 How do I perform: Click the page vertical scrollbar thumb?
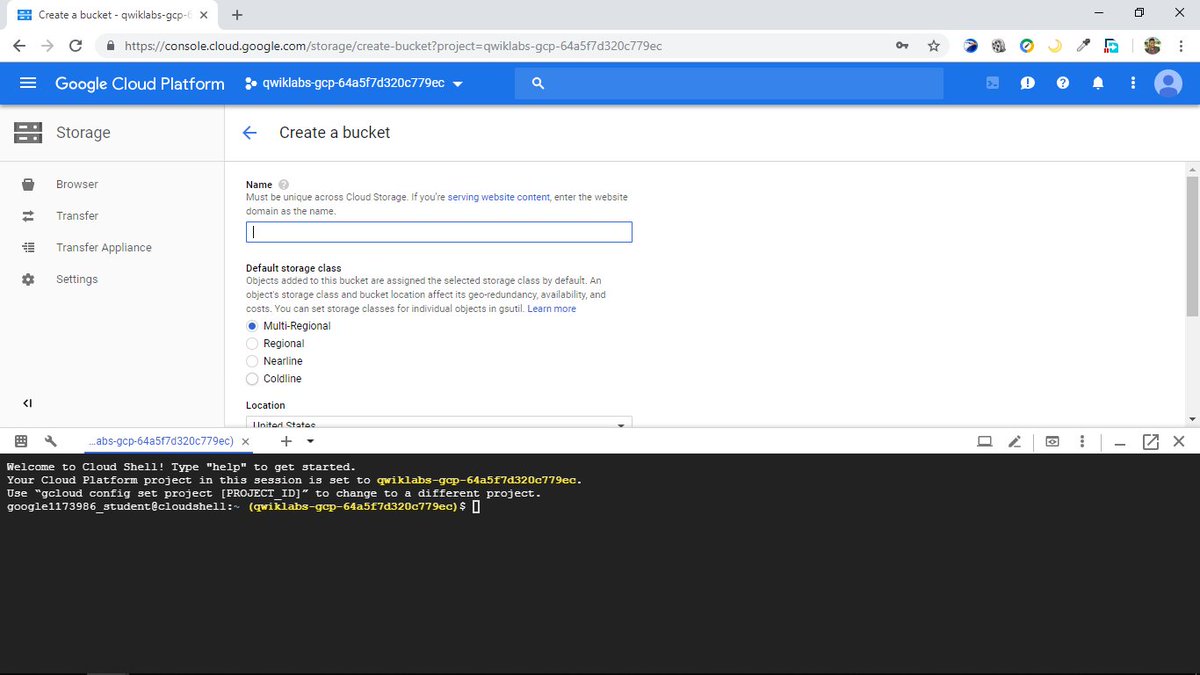tap(1191, 245)
